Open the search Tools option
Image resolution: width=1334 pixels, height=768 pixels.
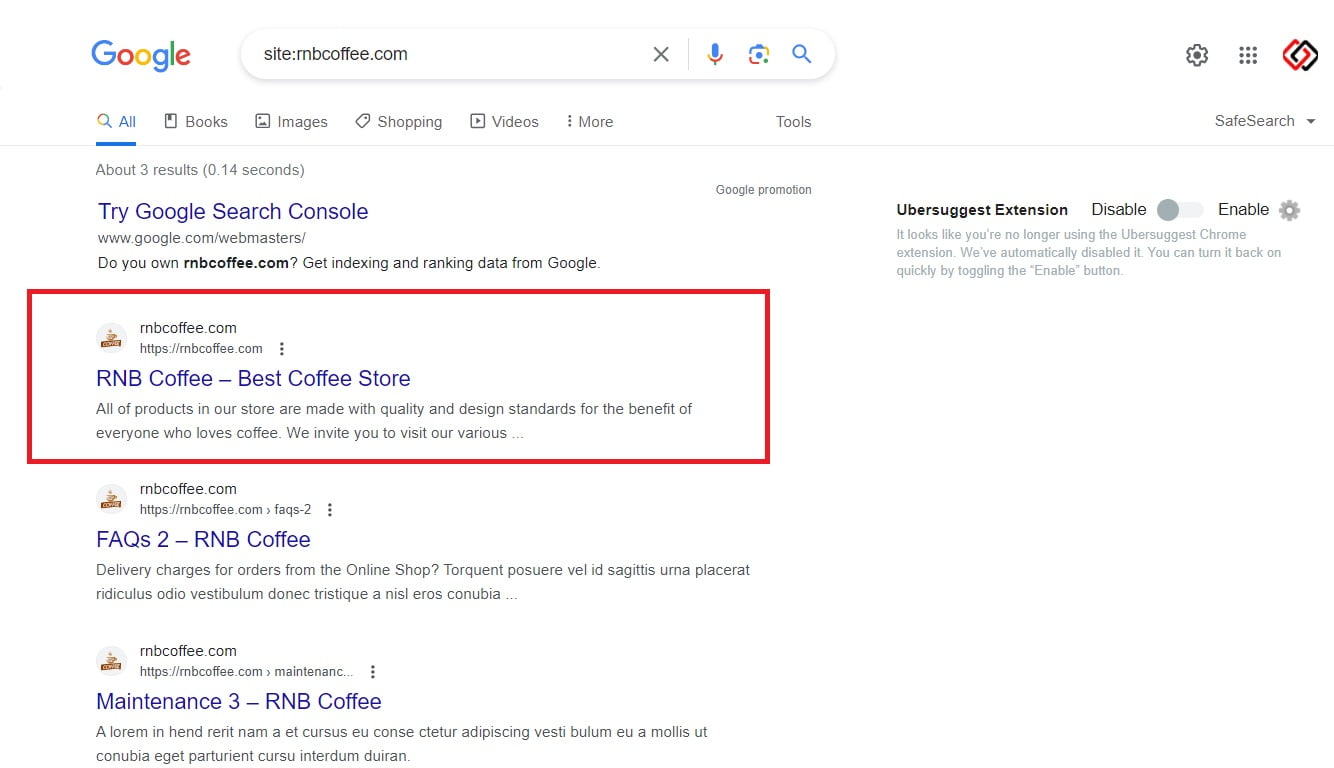[793, 122]
